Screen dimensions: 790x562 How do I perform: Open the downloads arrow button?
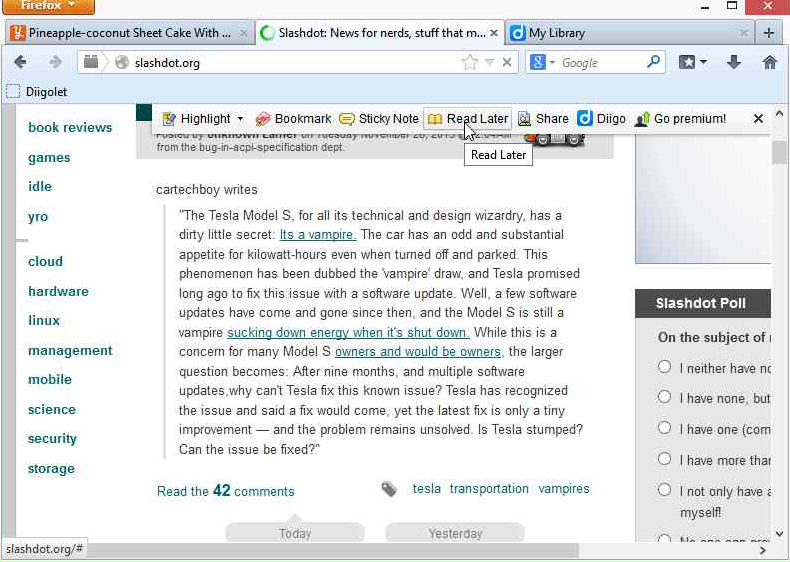tap(734, 63)
